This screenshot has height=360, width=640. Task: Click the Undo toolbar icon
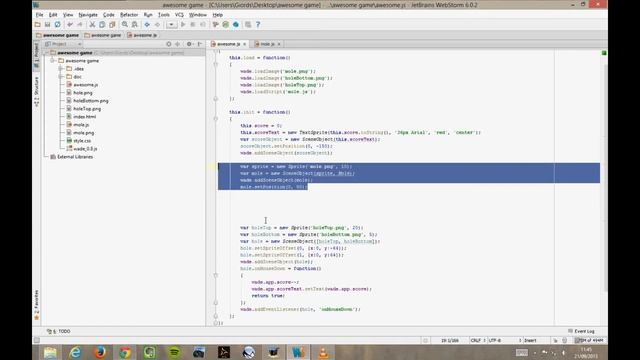pyautogui.click(x=70, y=24)
